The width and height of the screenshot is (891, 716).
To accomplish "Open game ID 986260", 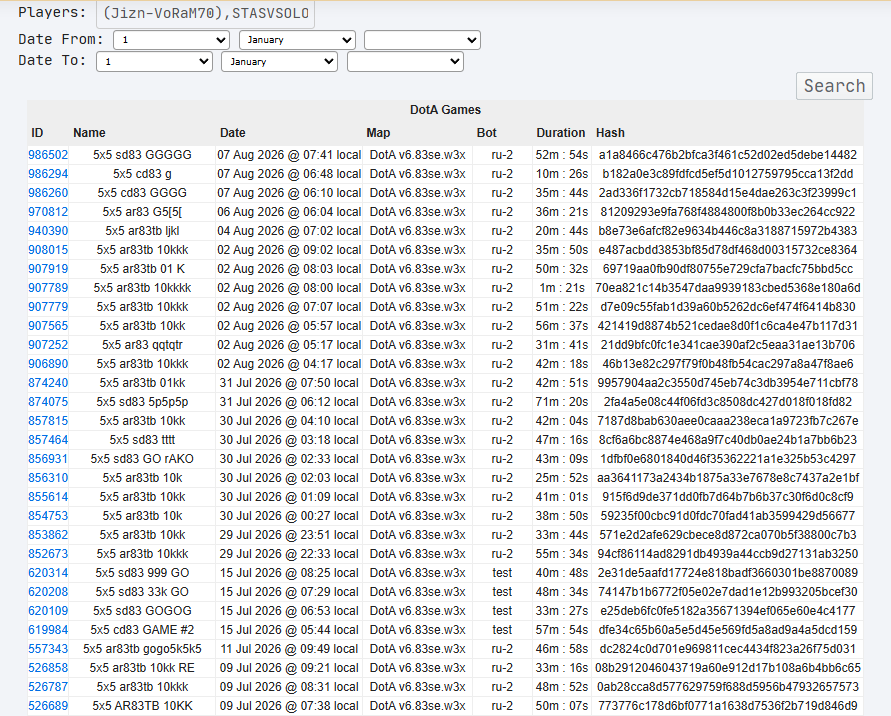I will point(48,193).
